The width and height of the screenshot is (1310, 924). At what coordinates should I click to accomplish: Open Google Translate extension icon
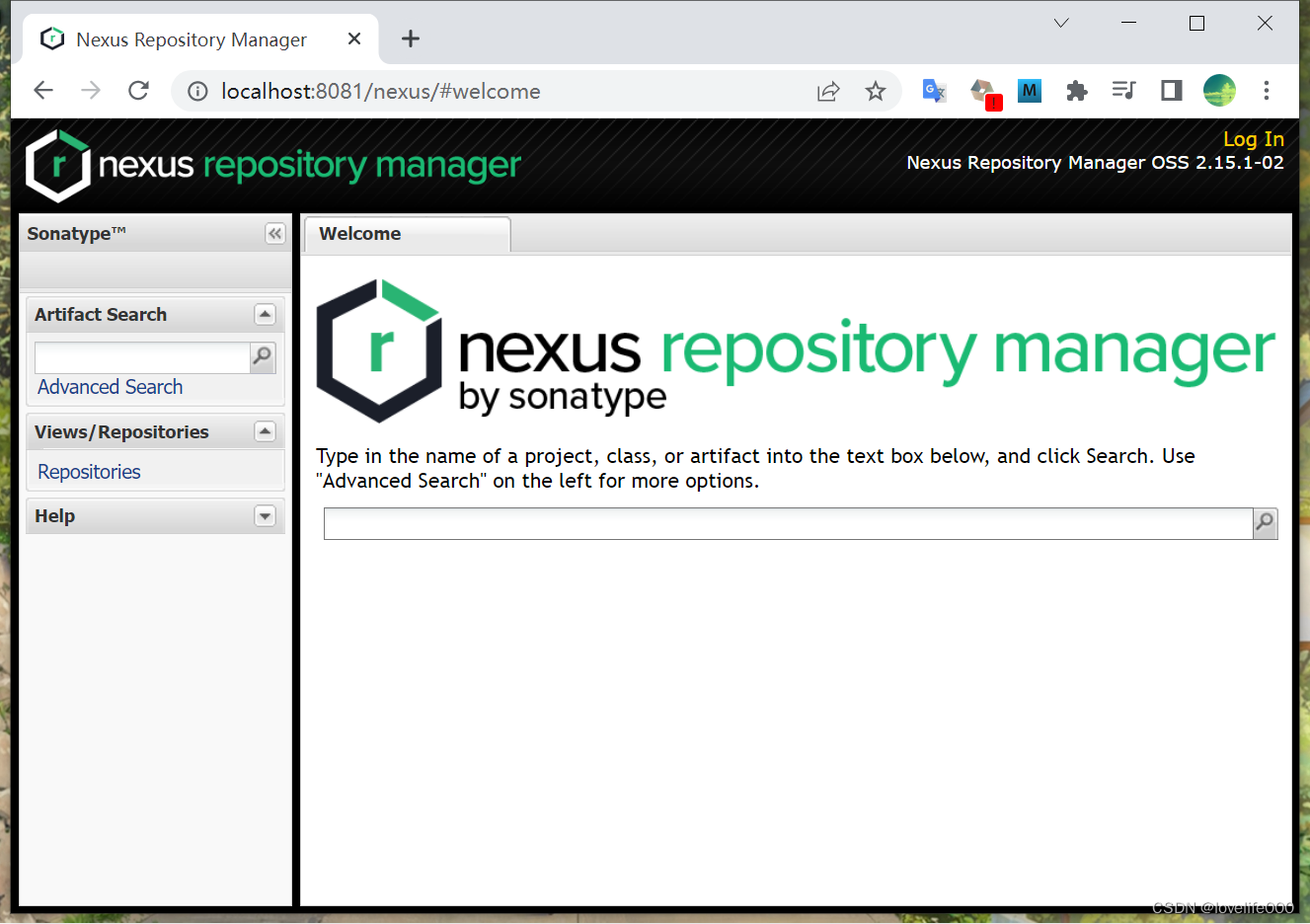934,92
